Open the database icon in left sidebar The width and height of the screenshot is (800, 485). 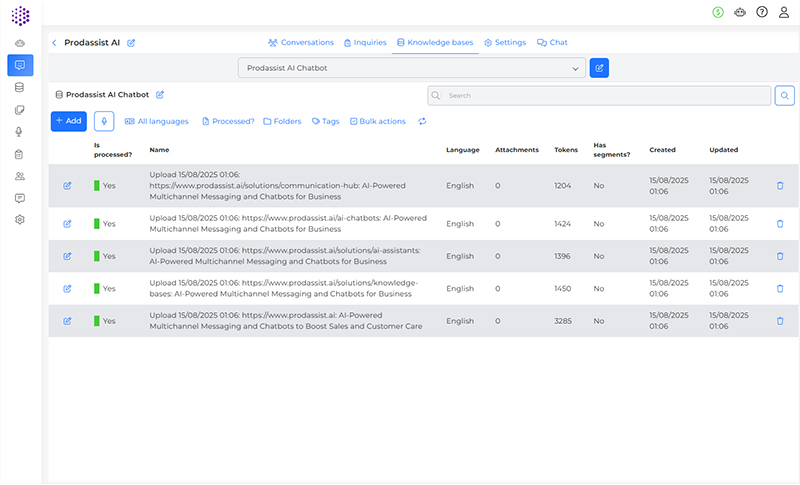click(x=20, y=88)
